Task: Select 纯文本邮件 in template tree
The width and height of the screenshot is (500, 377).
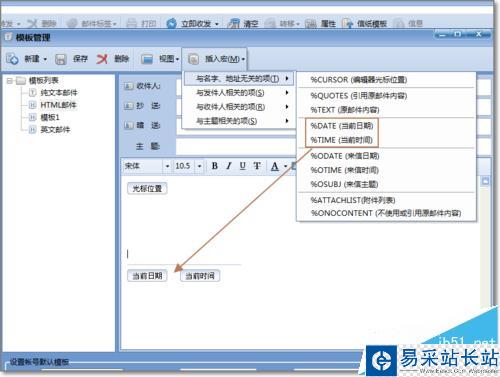Action: [x=59, y=92]
